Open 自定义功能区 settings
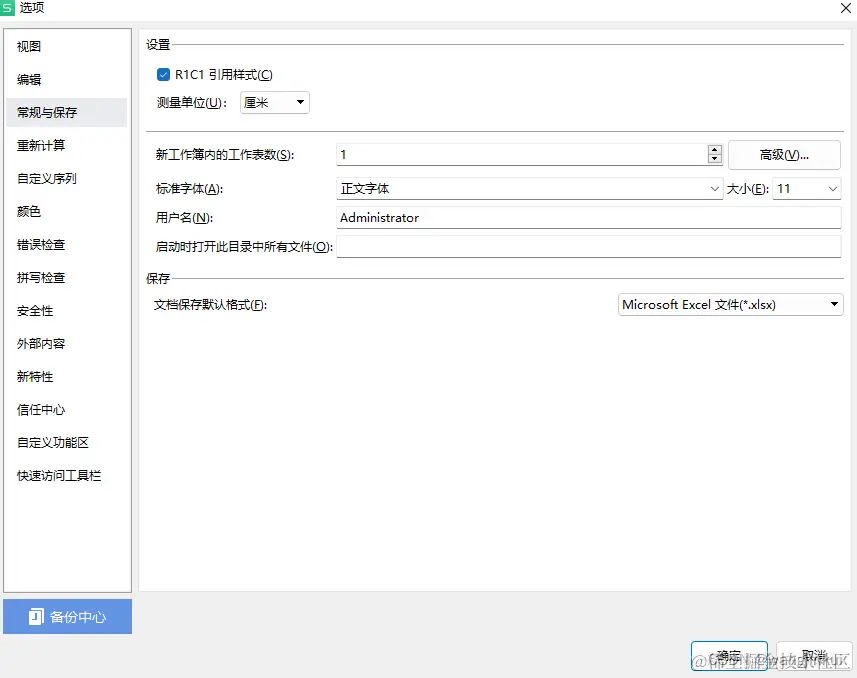The image size is (857, 678). pyautogui.click(x=67, y=442)
